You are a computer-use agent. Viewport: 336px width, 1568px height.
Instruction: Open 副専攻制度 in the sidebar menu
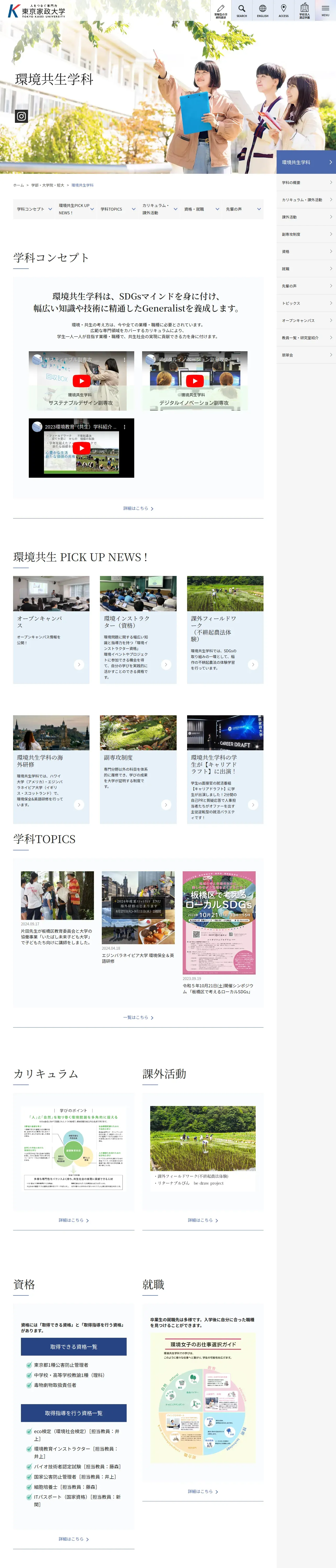[306, 234]
